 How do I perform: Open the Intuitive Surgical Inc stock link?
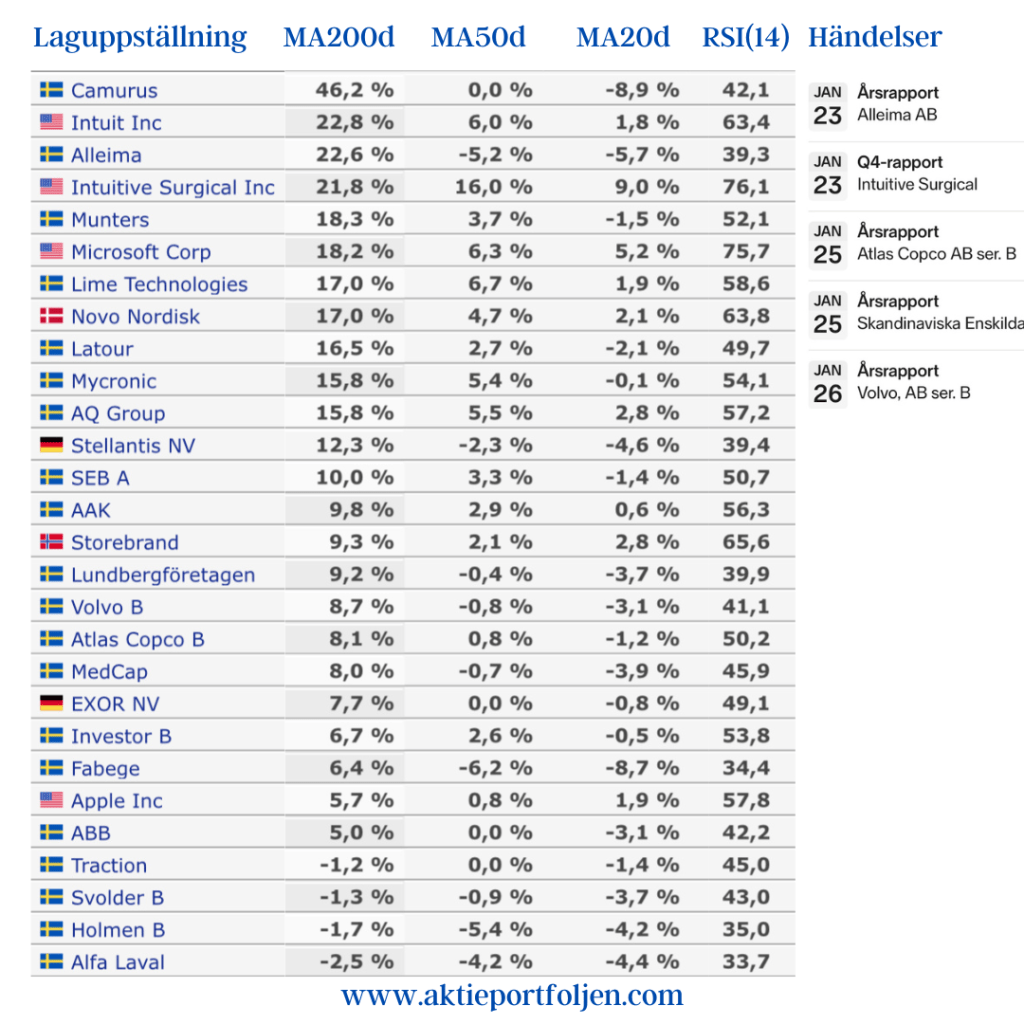click(x=172, y=187)
